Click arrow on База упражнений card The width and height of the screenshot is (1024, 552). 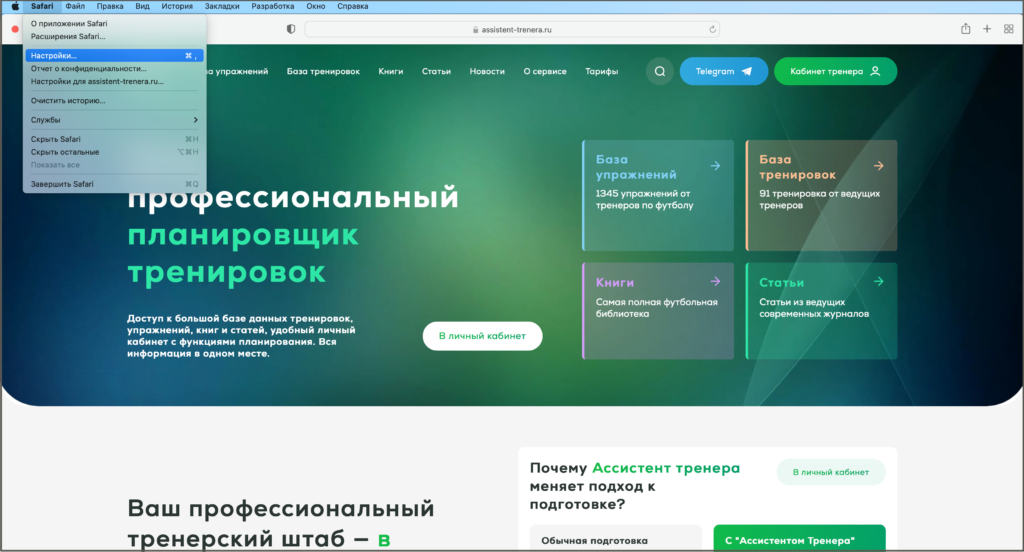(x=715, y=166)
